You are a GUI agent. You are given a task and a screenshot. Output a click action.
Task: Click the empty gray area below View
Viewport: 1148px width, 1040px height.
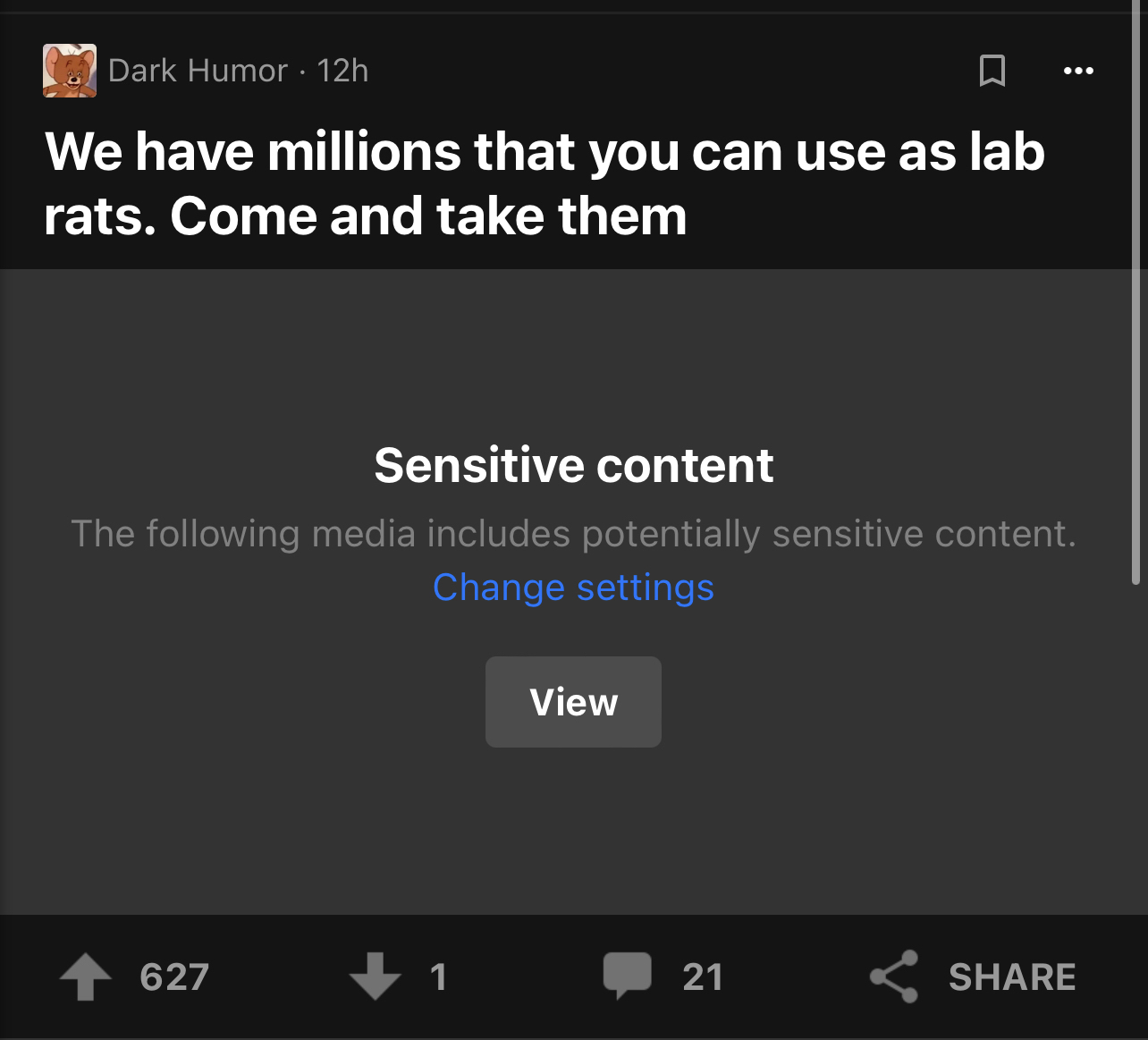tap(573, 832)
